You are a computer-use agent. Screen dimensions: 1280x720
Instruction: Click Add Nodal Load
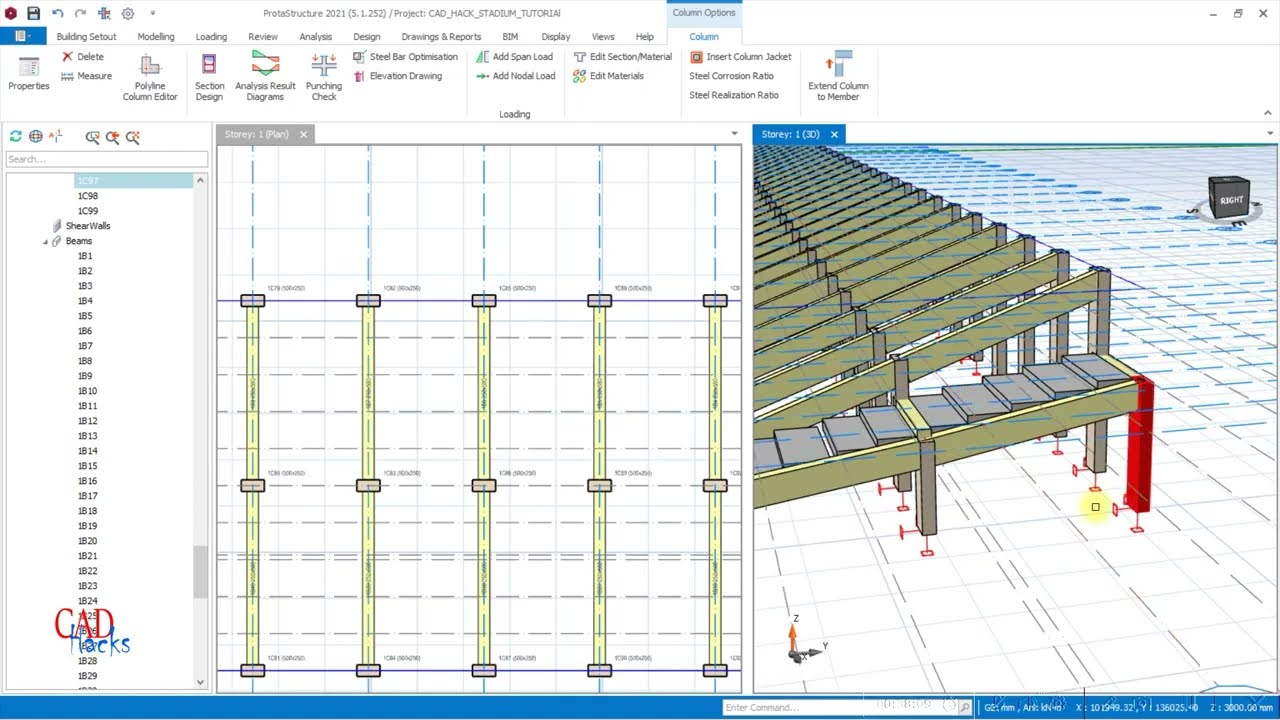pos(515,76)
